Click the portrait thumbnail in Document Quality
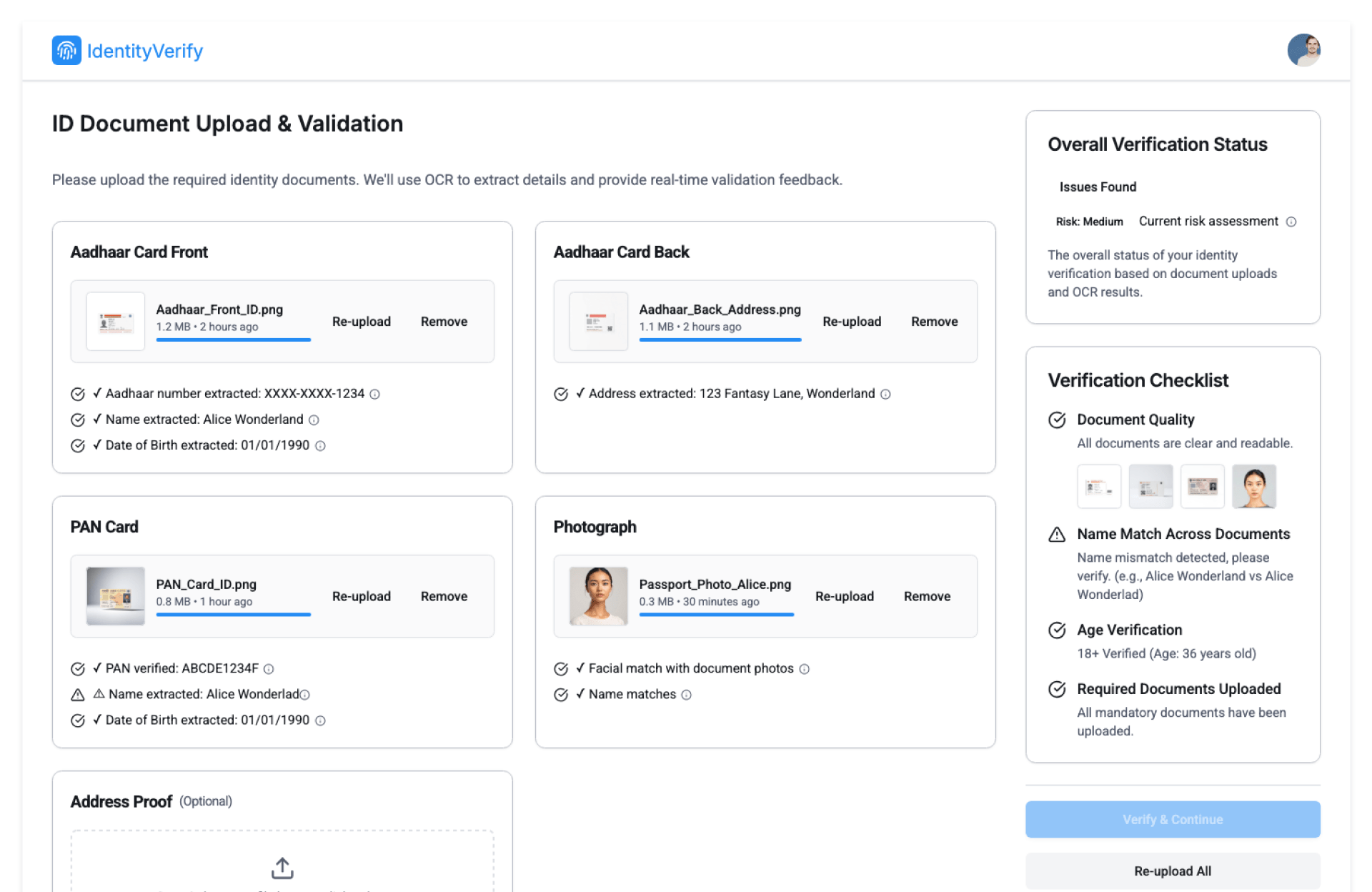Image resolution: width=1372 pixels, height=892 pixels. point(1253,487)
